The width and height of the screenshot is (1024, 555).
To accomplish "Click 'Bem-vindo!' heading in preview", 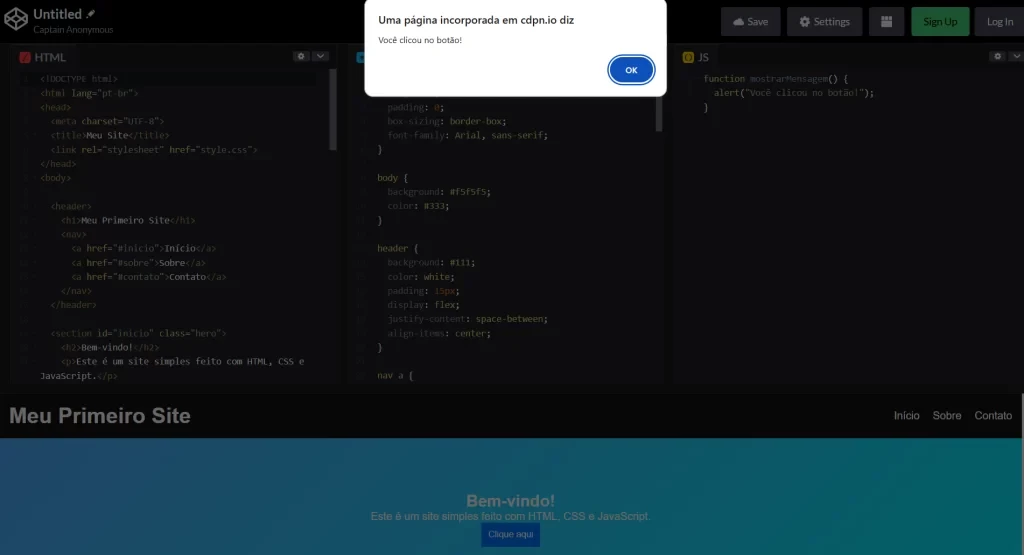I will pyautogui.click(x=511, y=501).
